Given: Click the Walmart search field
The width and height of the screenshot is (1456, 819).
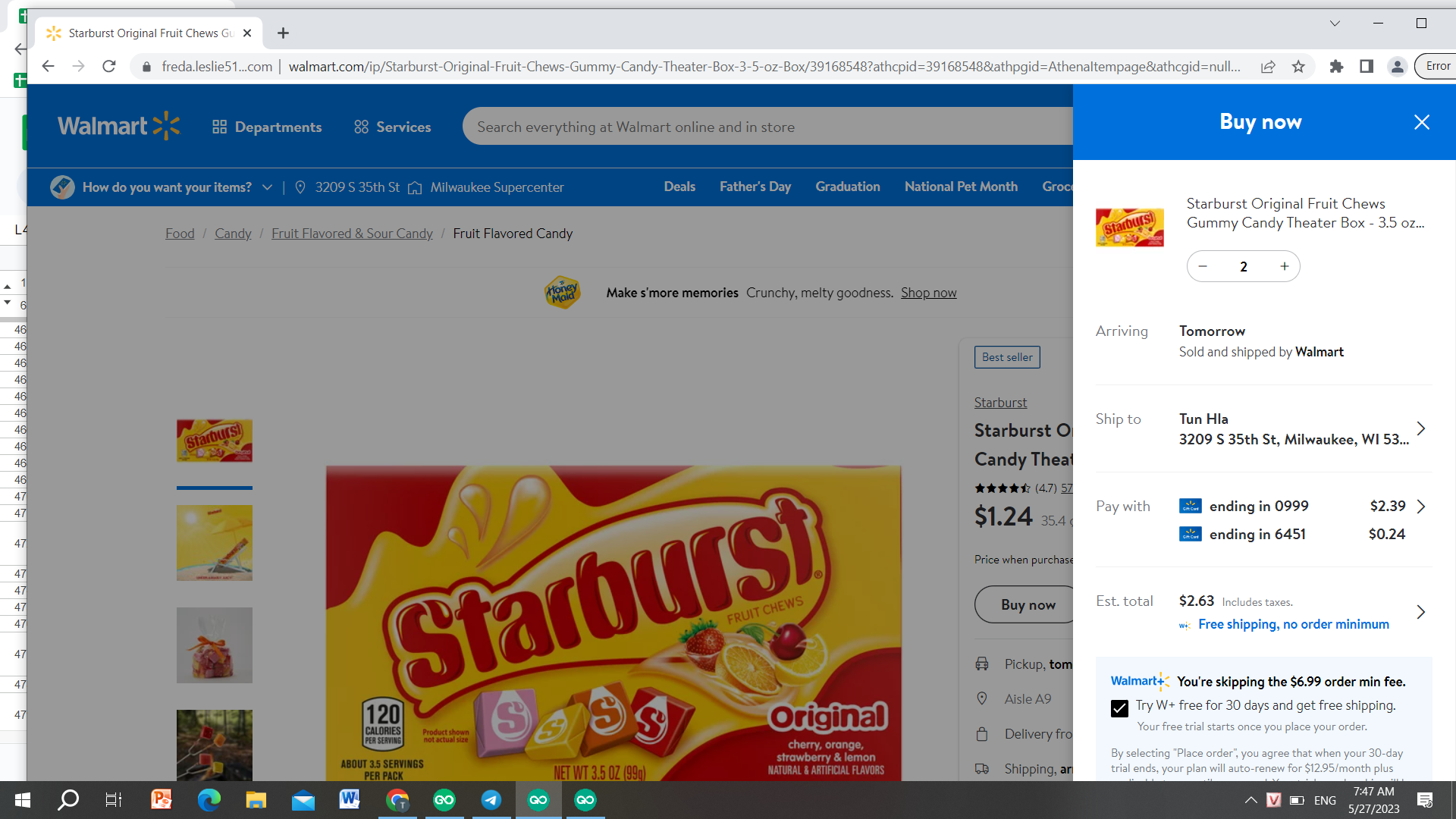Looking at the screenshot, I should [767, 127].
